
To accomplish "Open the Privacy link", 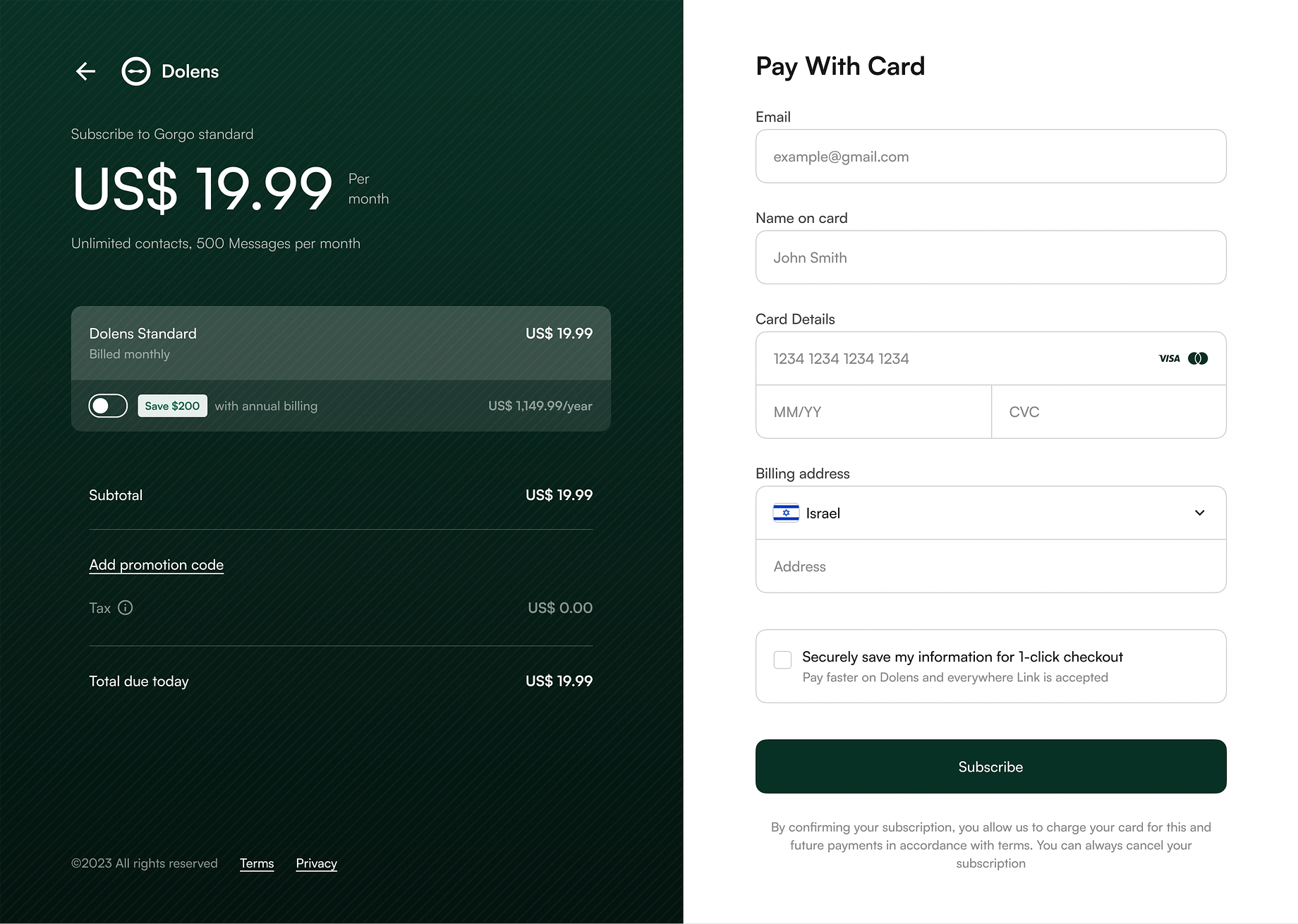I will click(x=316, y=863).
